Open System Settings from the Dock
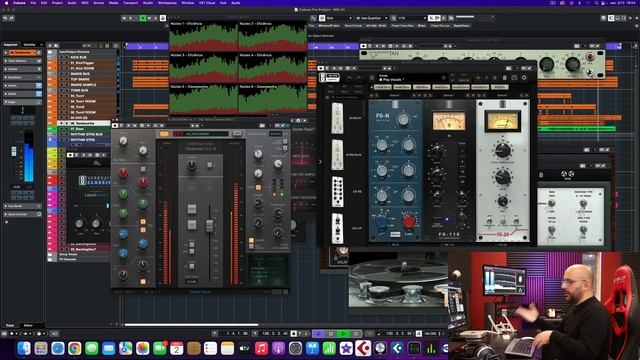The height and width of the screenshot is (360, 640). coord(295,348)
